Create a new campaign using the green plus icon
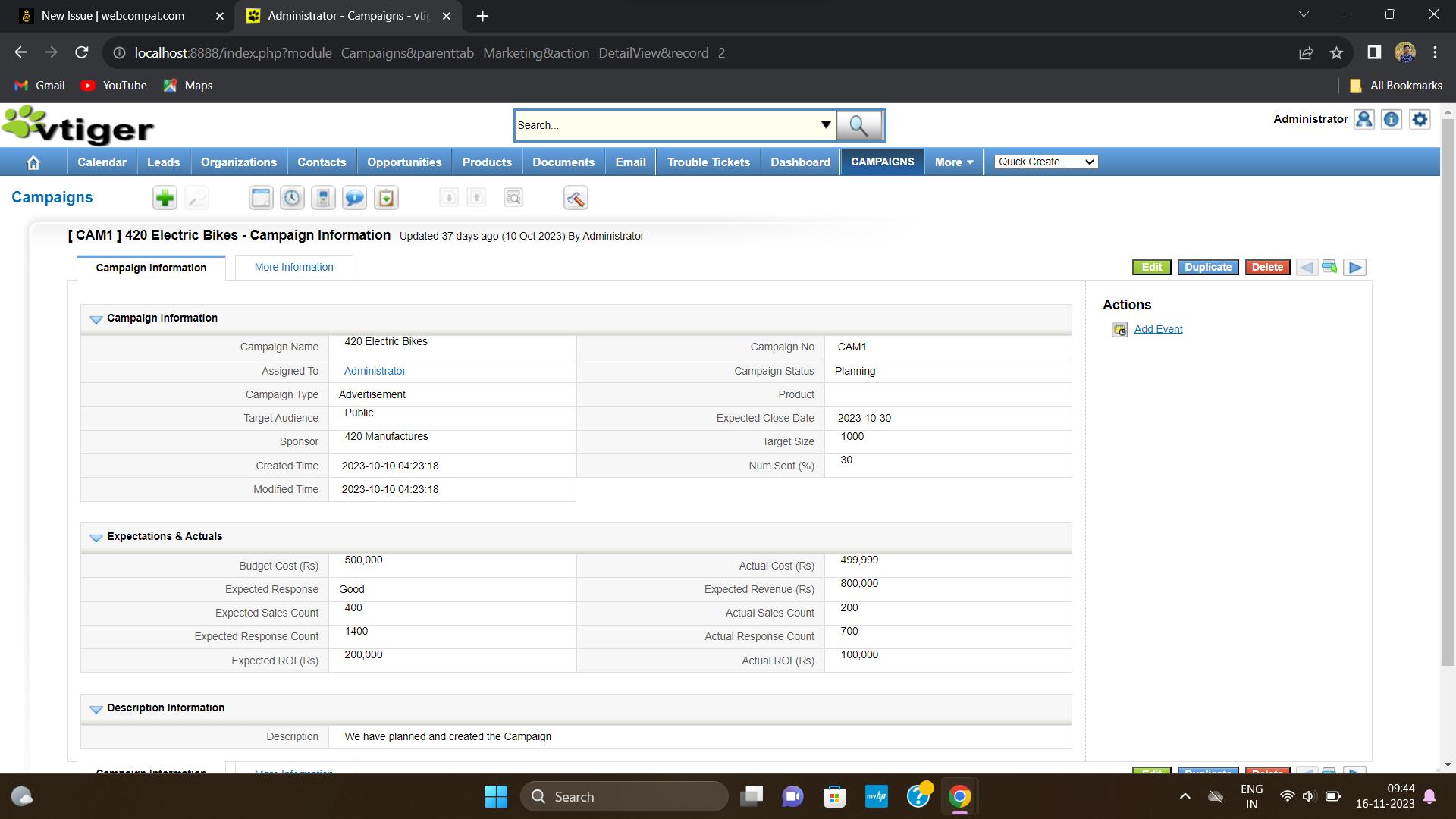 click(165, 197)
